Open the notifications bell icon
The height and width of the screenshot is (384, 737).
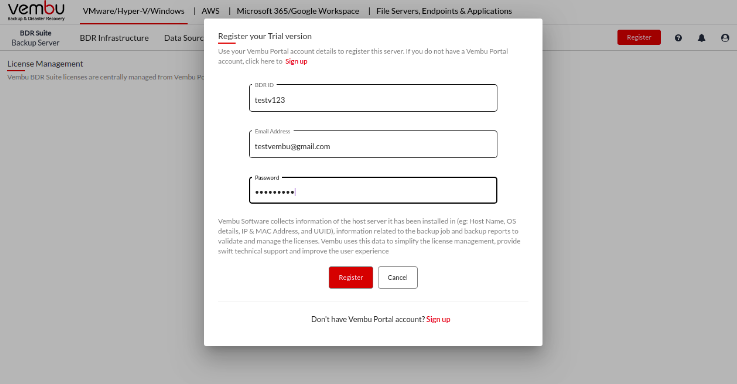tap(701, 38)
